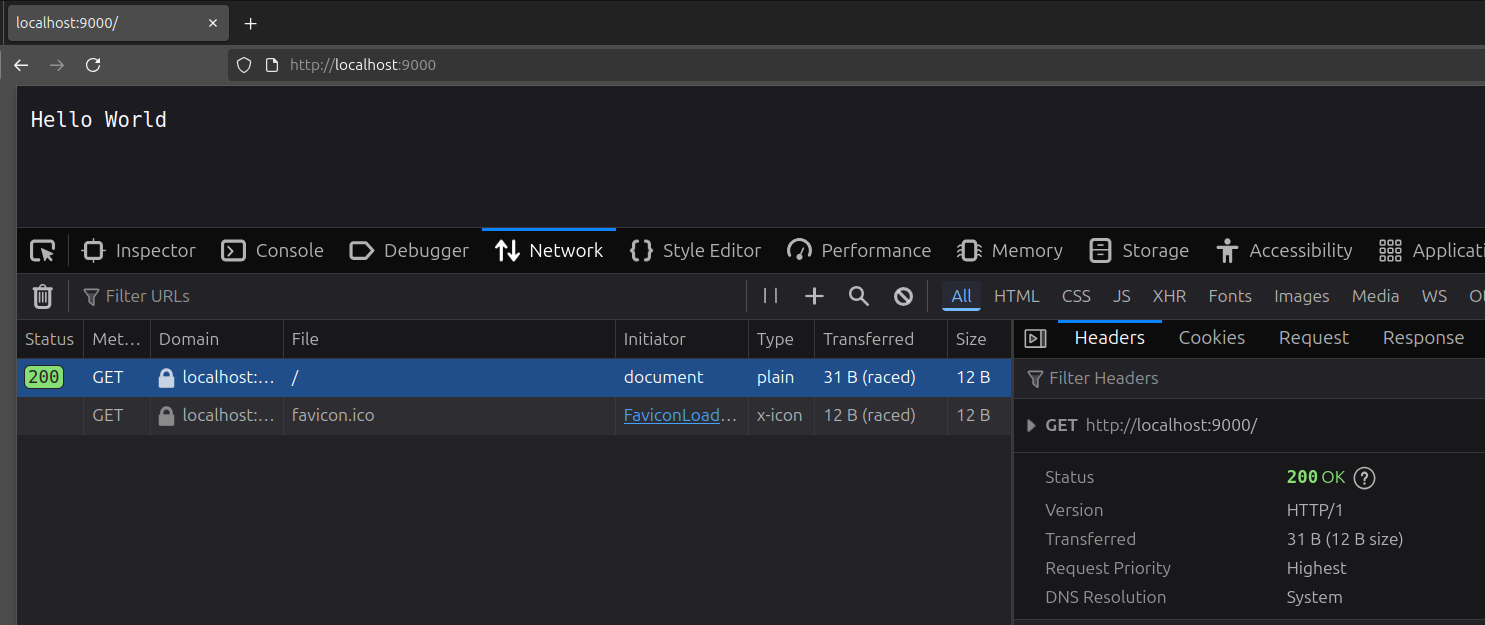Screen dimensions: 1485x625
Task: Pause network recording
Action: click(x=770, y=296)
